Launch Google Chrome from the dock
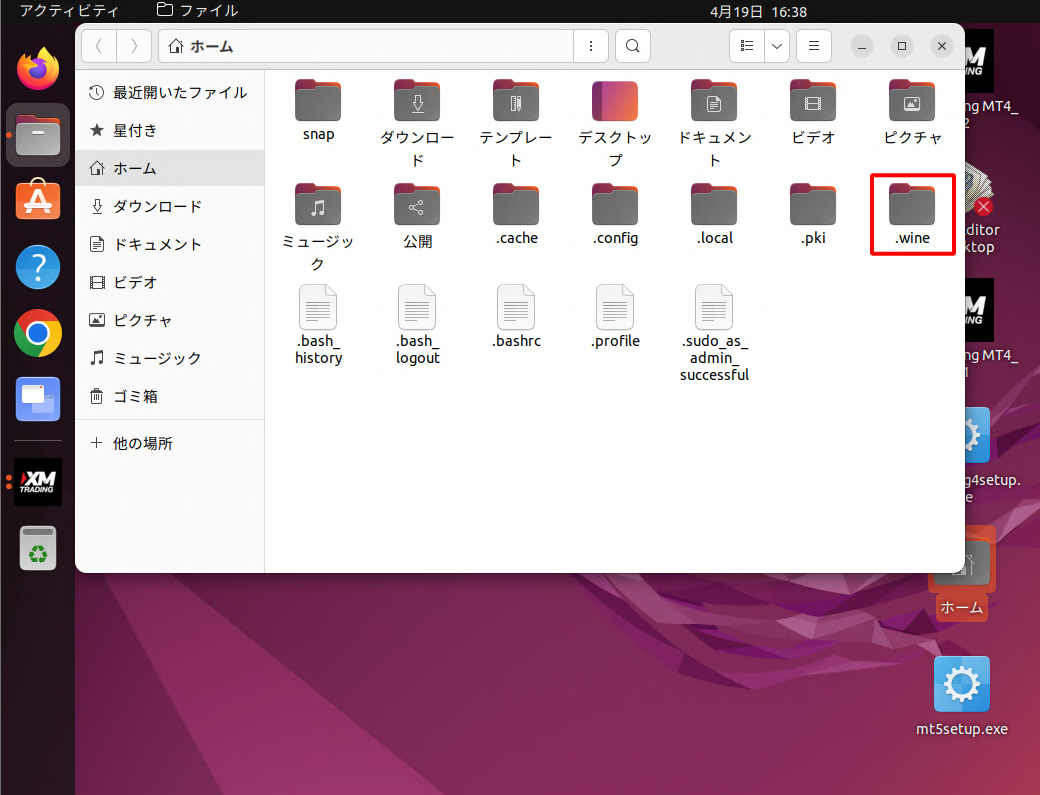Image resolution: width=1040 pixels, height=795 pixels. (x=38, y=333)
